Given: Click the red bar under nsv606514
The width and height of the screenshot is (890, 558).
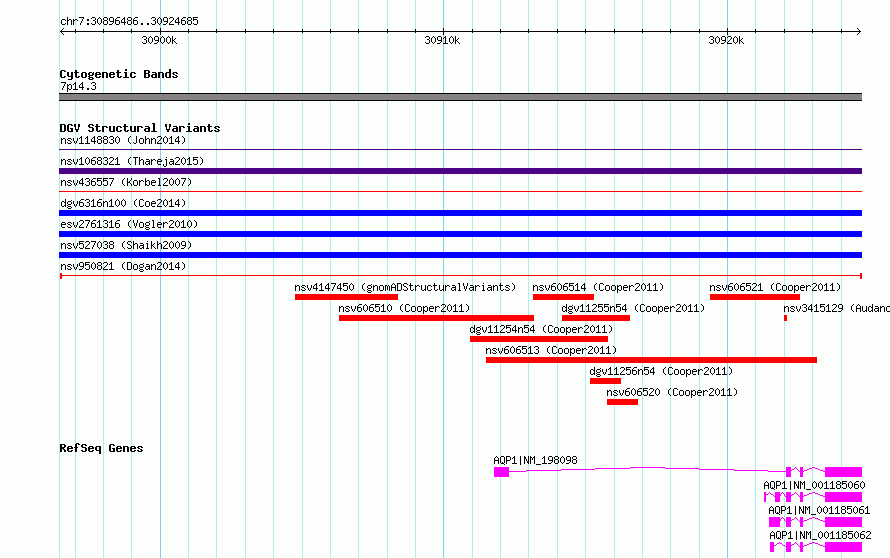Looking at the screenshot, I should (563, 297).
